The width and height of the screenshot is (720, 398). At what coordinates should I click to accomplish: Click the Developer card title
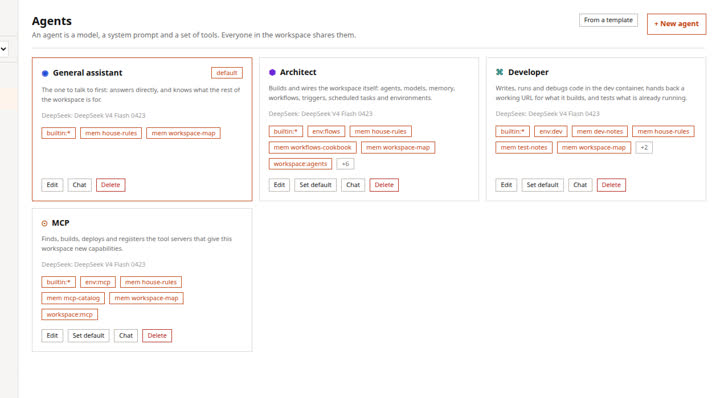(528, 72)
